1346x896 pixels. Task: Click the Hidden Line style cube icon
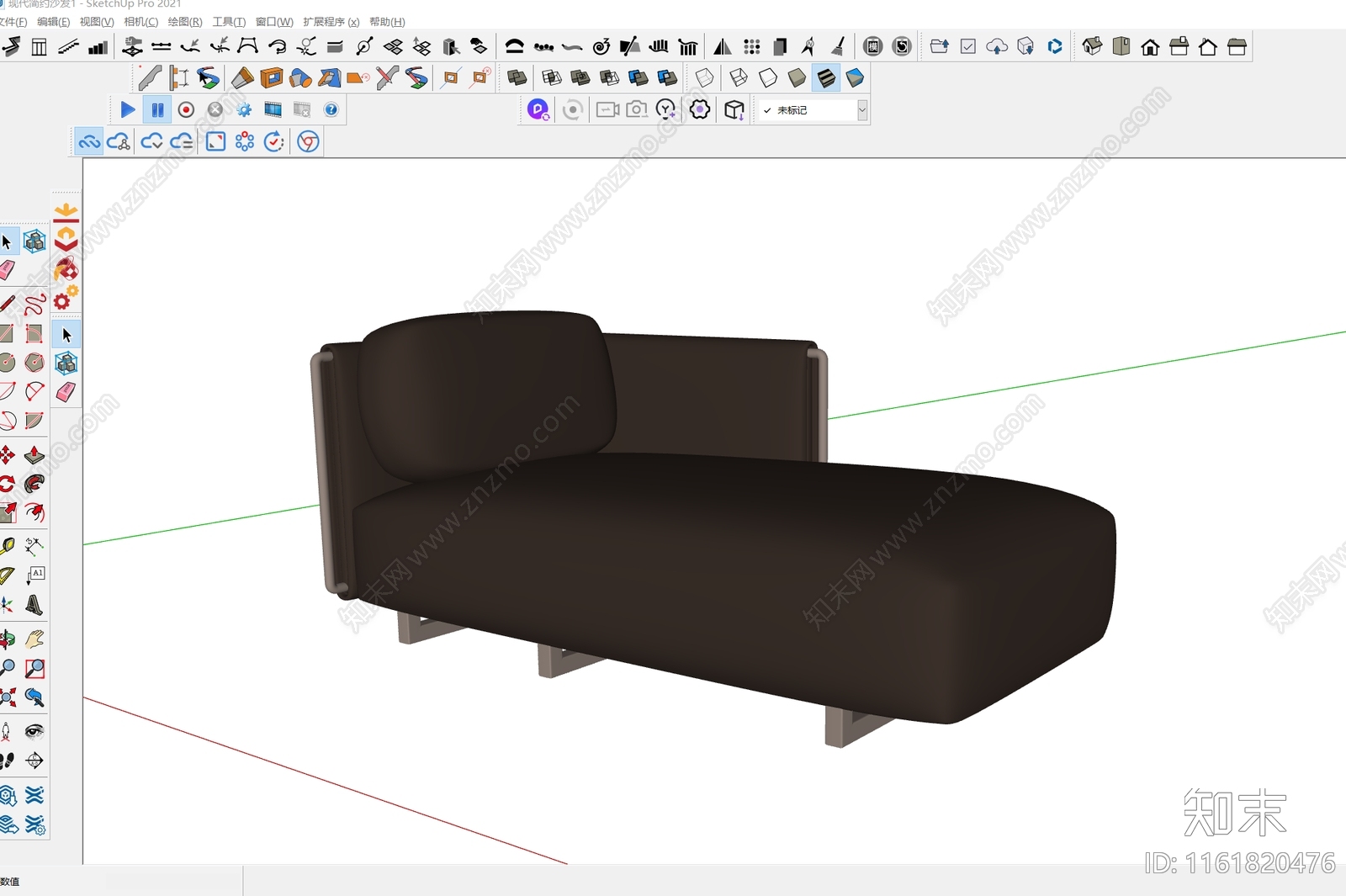(767, 78)
